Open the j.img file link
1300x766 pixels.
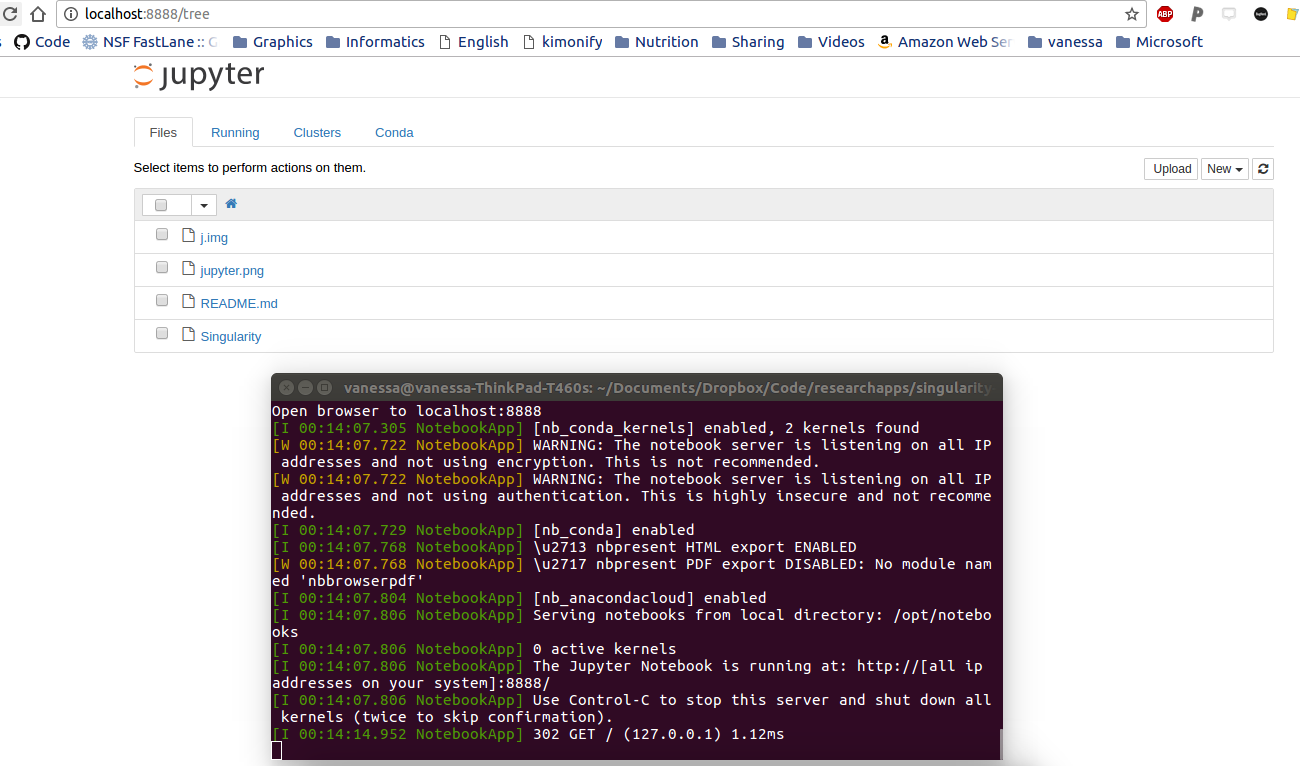(x=214, y=238)
